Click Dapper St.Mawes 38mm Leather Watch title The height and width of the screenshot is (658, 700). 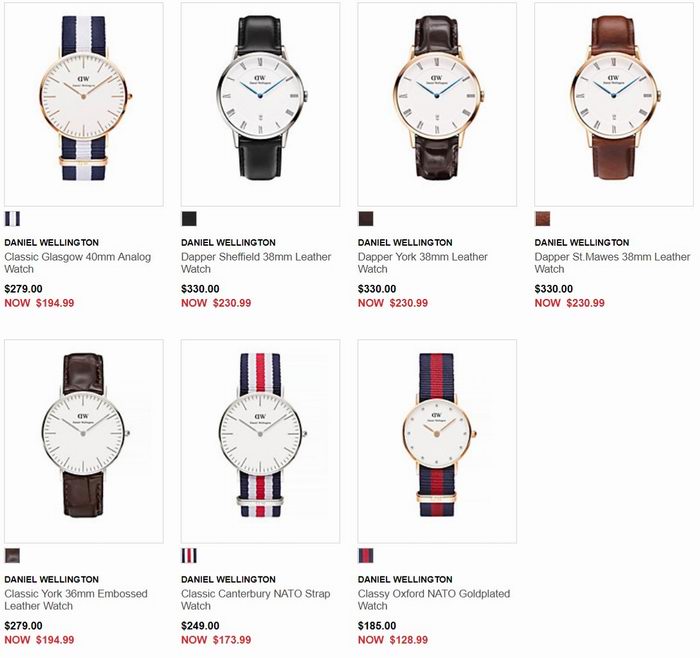pos(612,263)
